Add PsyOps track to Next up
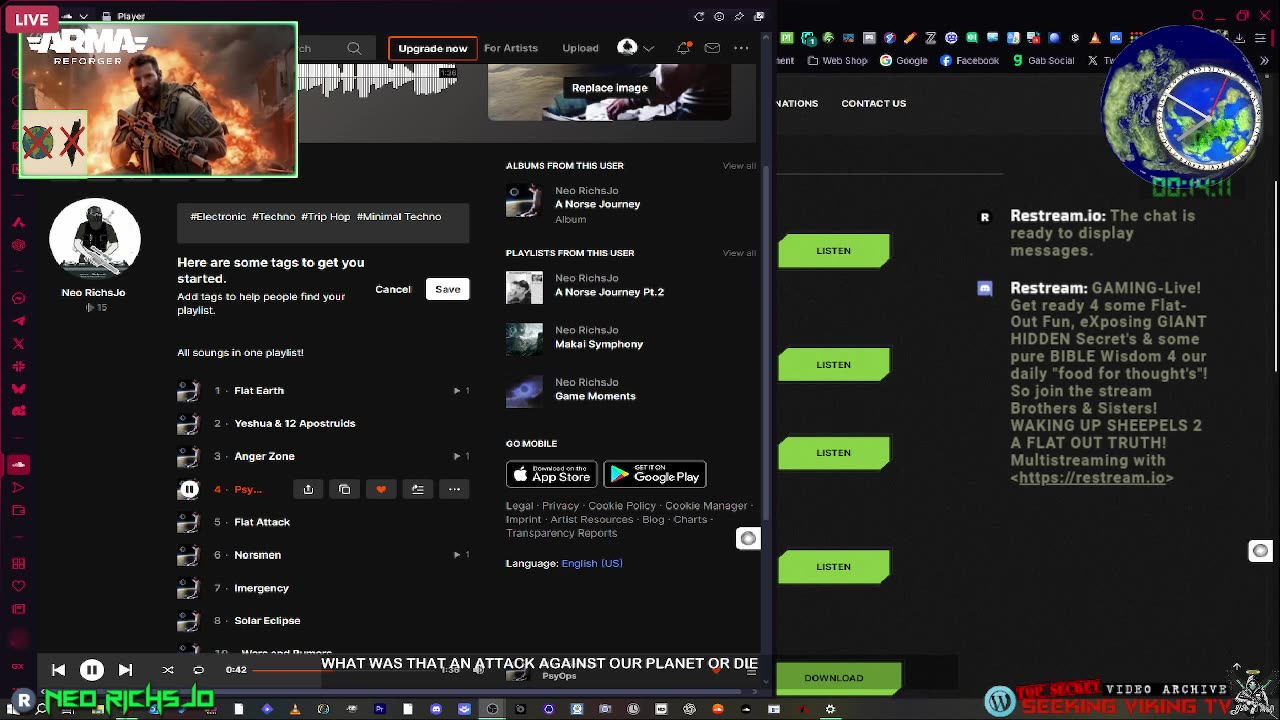 click(x=418, y=489)
